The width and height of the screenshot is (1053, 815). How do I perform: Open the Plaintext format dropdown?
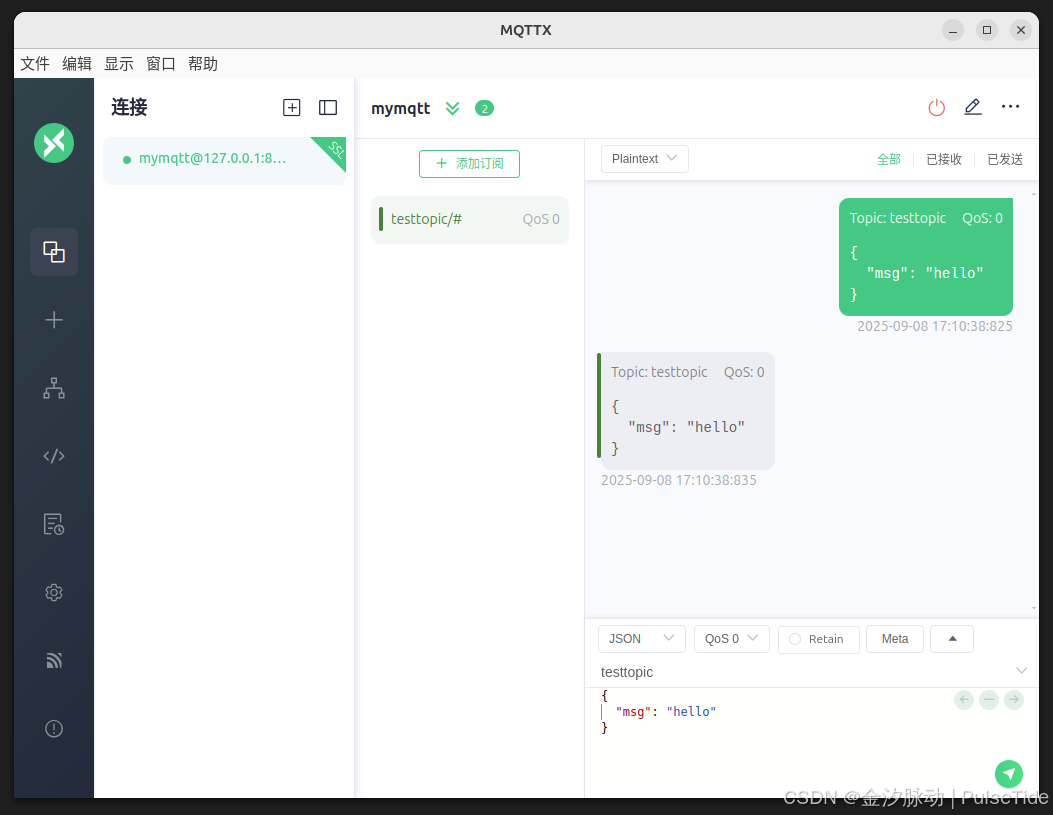pos(644,159)
